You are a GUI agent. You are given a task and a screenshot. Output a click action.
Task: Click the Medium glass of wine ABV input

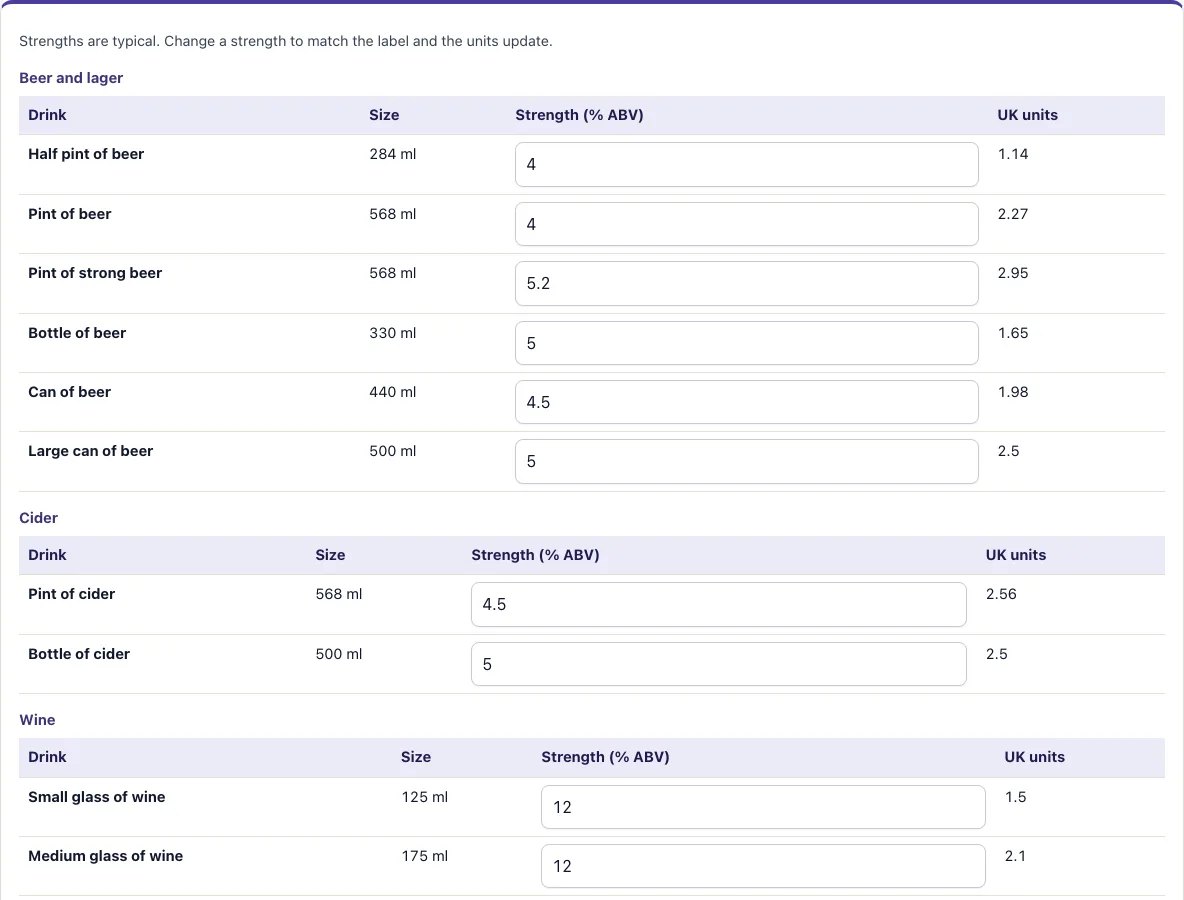pos(763,866)
